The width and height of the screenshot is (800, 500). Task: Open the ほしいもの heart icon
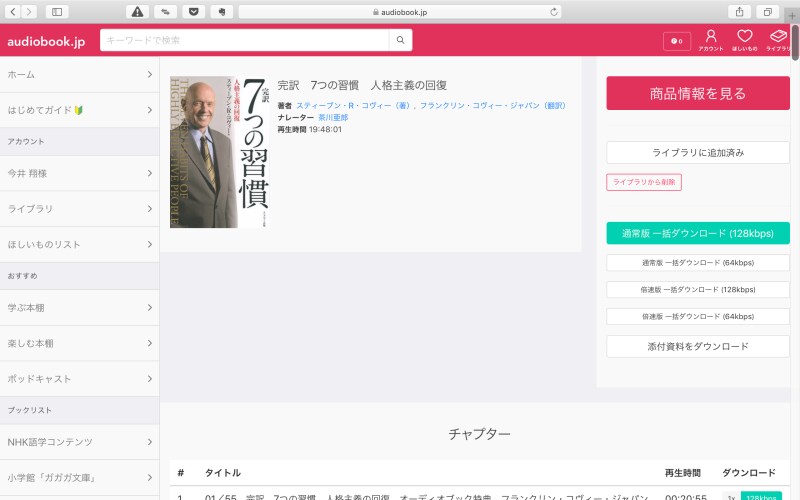pyautogui.click(x=744, y=40)
